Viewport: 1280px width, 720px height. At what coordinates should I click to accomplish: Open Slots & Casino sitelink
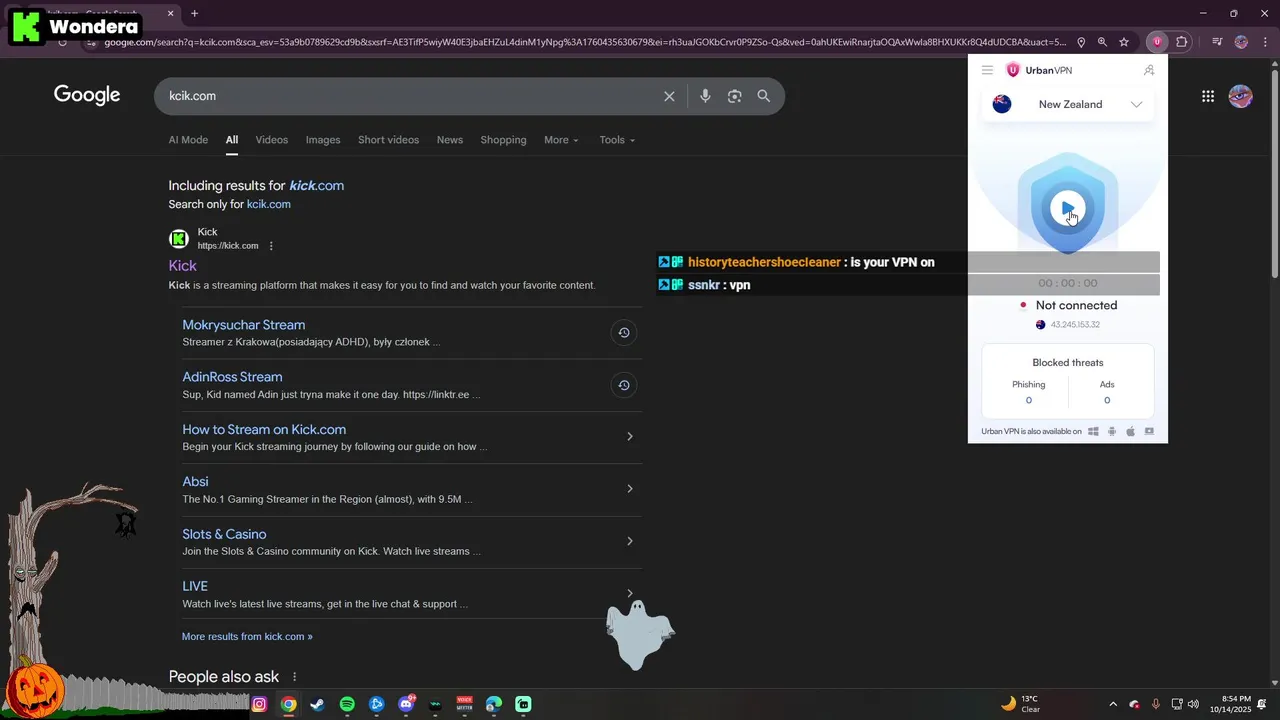224,534
